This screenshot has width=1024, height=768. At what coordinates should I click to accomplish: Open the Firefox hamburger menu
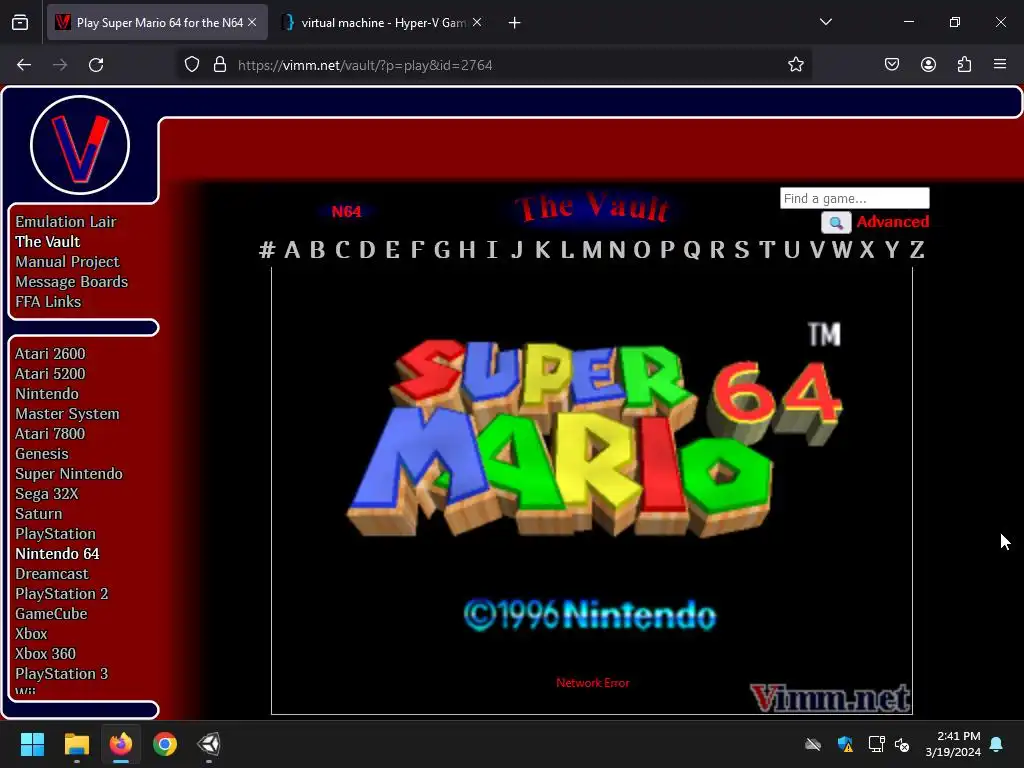(x=1000, y=64)
